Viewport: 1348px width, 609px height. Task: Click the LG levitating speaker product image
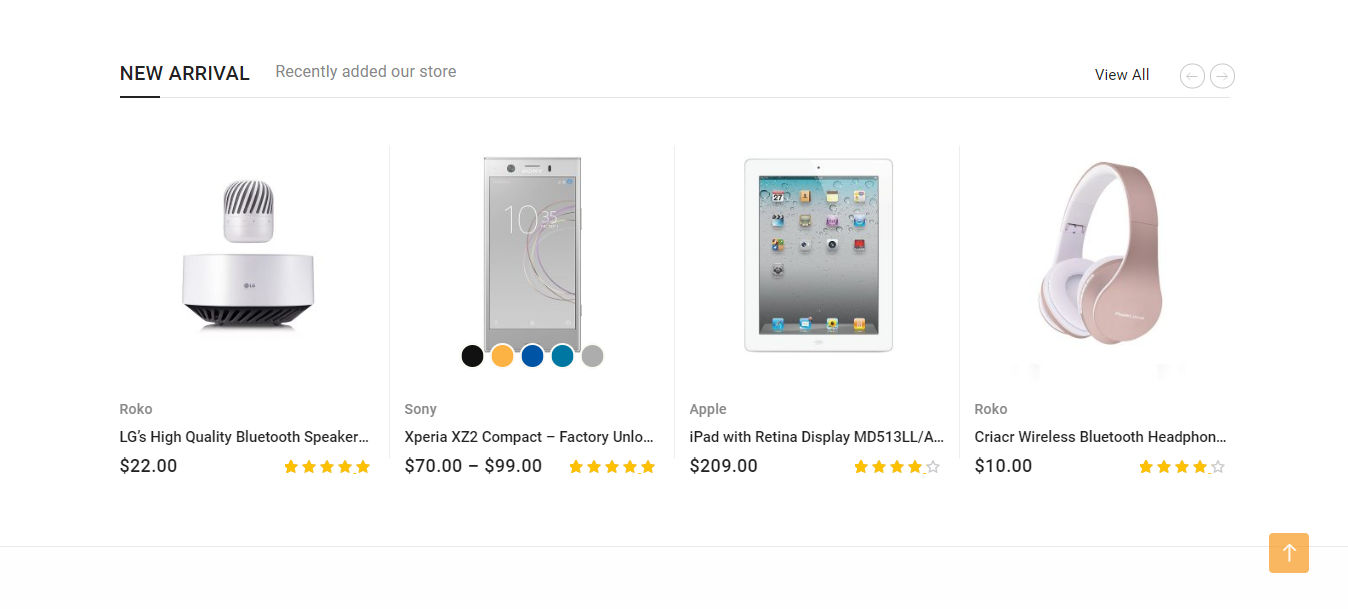point(248,255)
